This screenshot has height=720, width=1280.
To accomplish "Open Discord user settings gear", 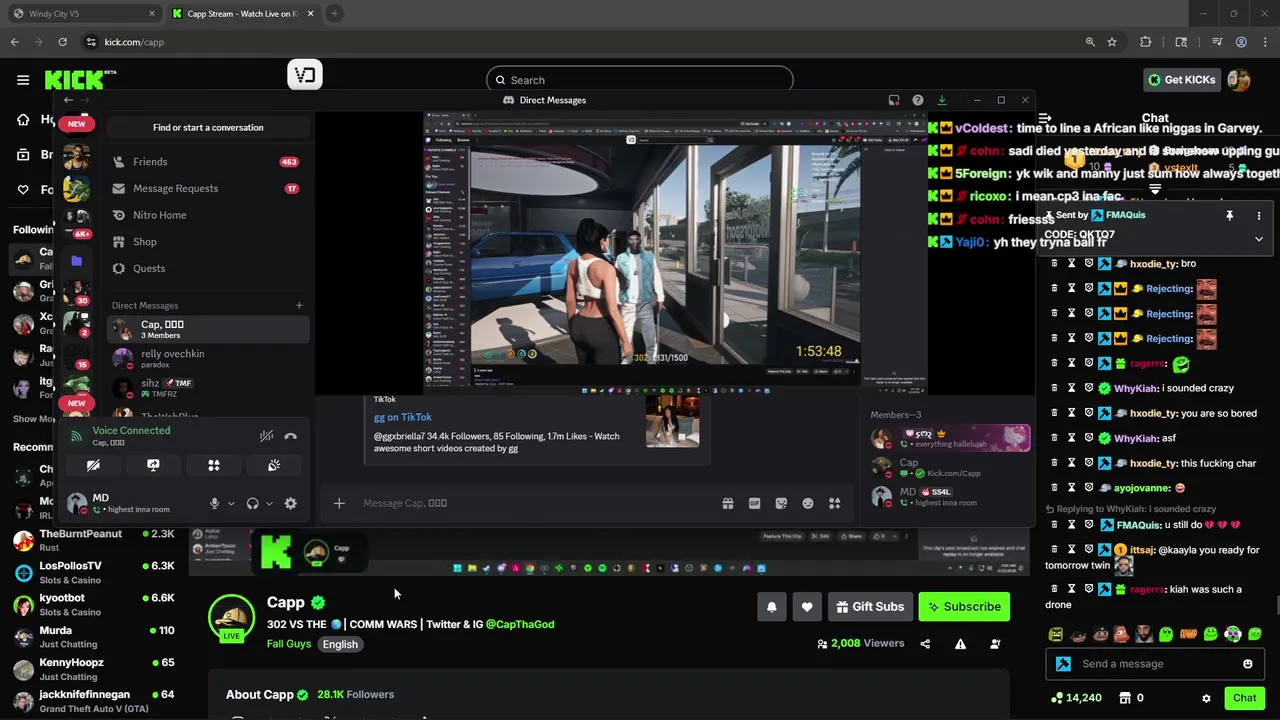I will coord(290,504).
